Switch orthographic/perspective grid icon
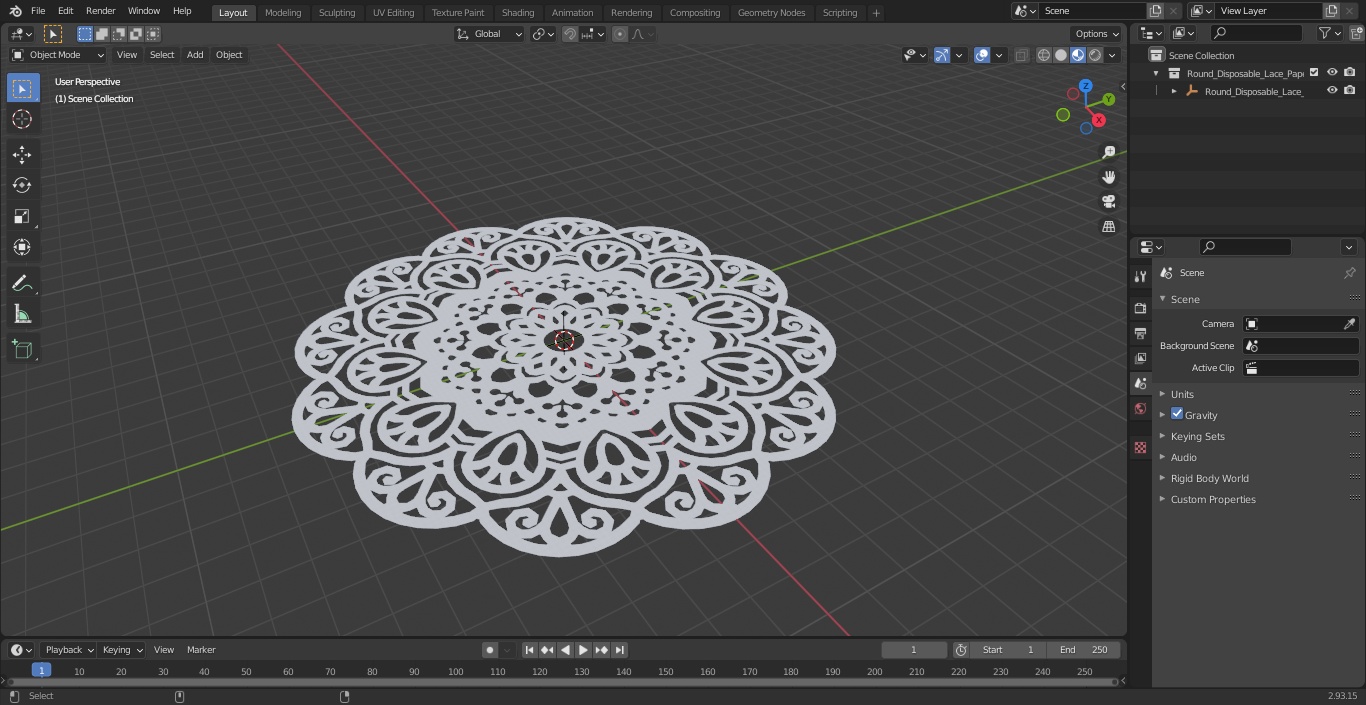The height and width of the screenshot is (705, 1366). pyautogui.click(x=1109, y=226)
